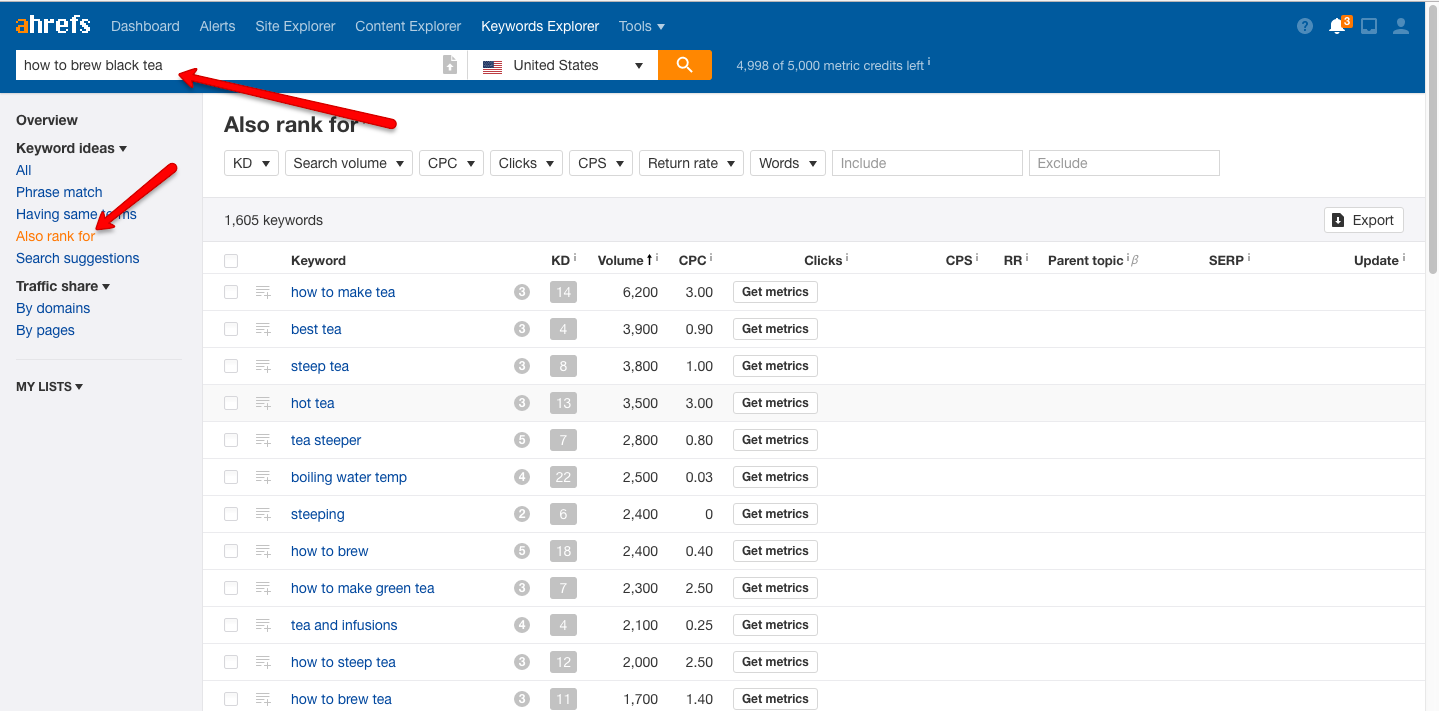The width and height of the screenshot is (1439, 711).
Task: Open the CPC filter dropdown
Action: (x=451, y=163)
